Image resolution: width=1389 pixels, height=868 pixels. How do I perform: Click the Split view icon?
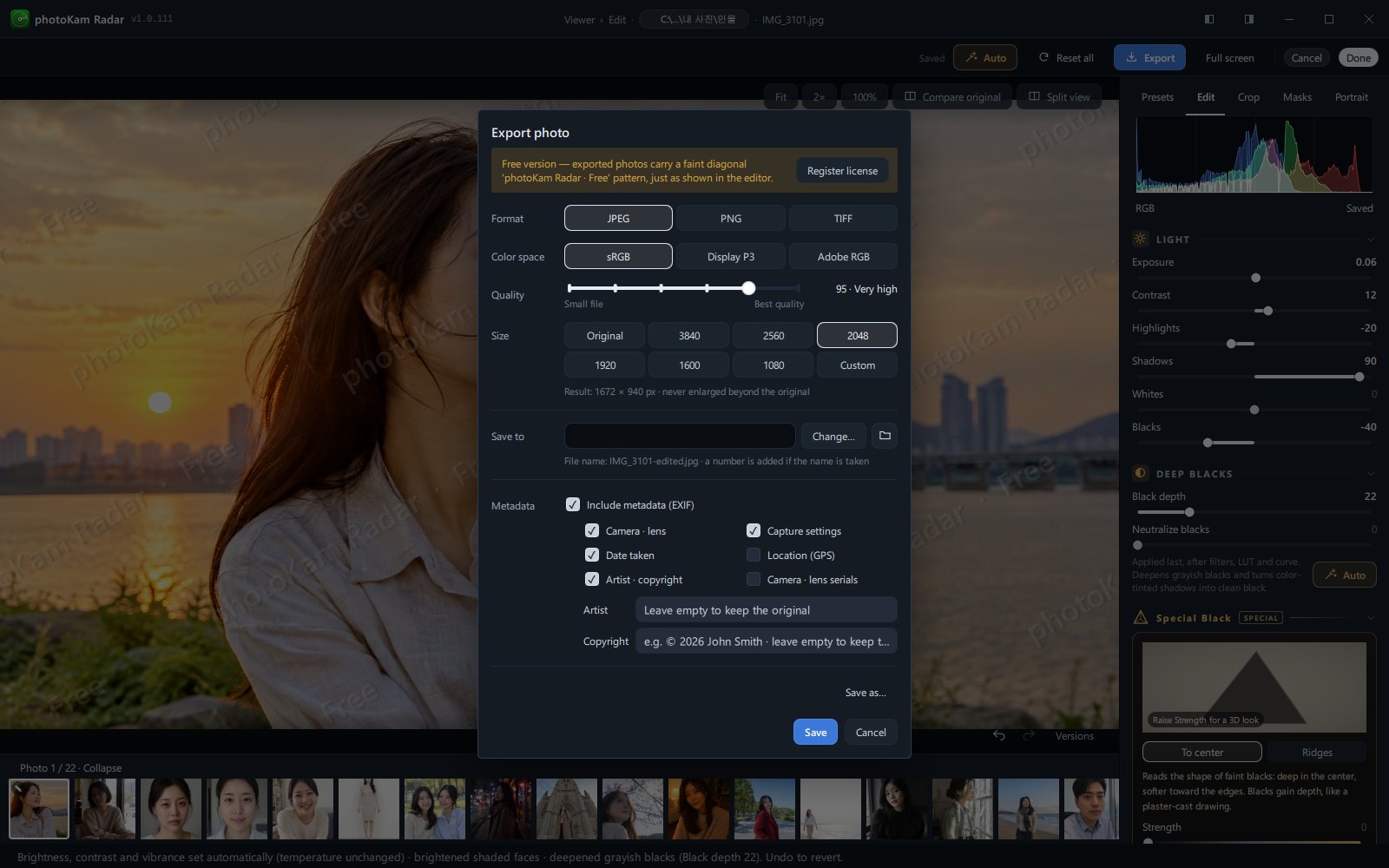coord(1034,96)
